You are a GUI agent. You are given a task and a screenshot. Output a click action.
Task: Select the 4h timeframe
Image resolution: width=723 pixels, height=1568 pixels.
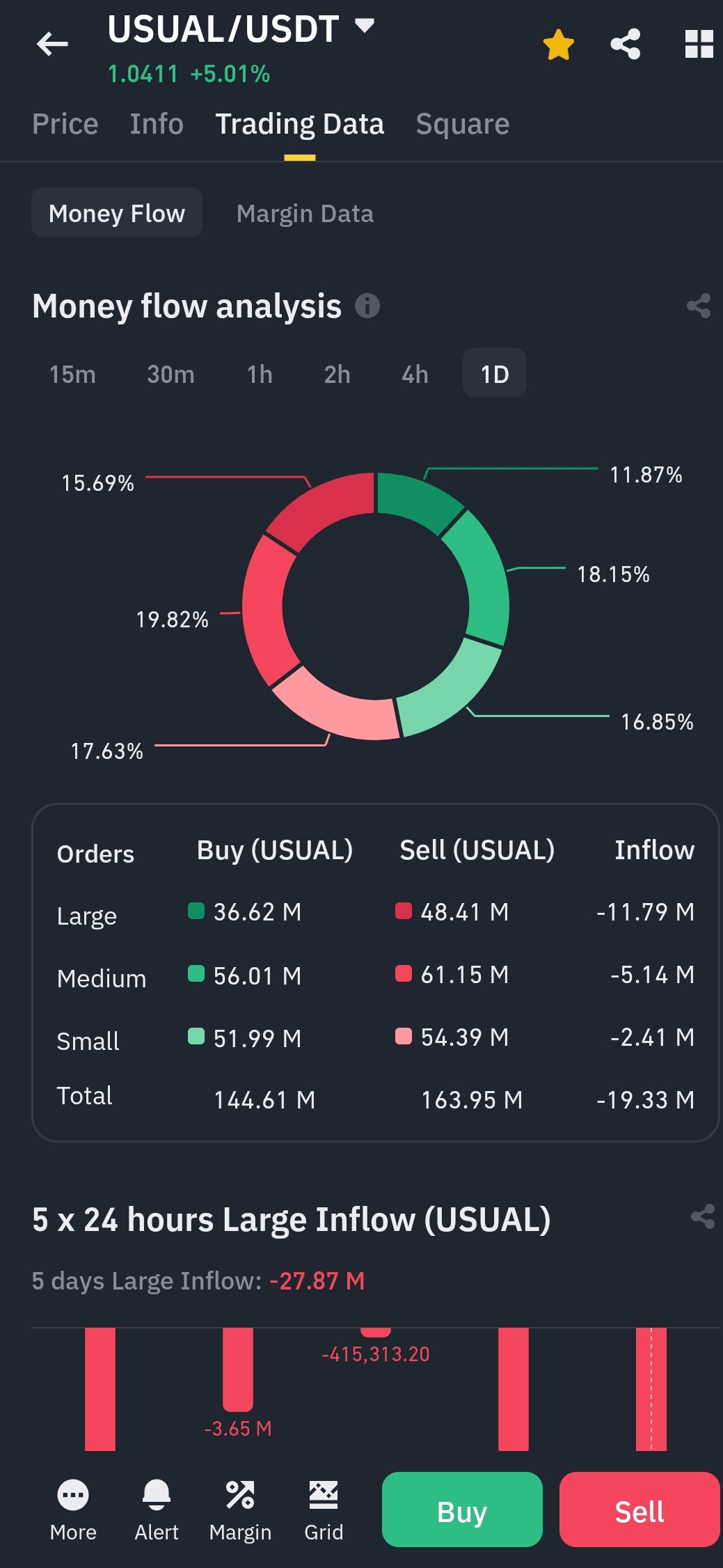tap(415, 374)
